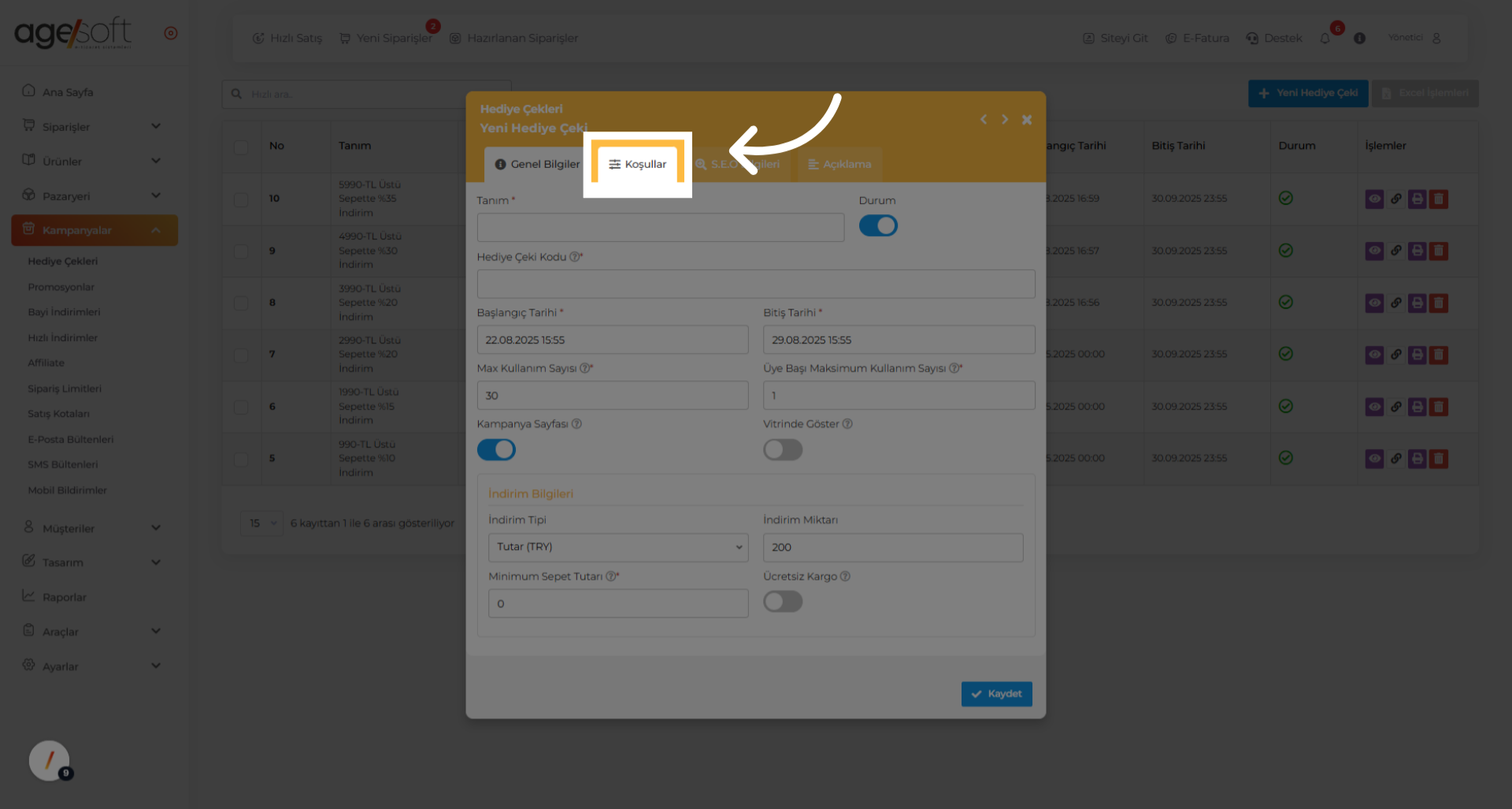Screen dimensions: 1512x809
Task: Enable the Vitrinde Göster toggle
Action: point(782,450)
